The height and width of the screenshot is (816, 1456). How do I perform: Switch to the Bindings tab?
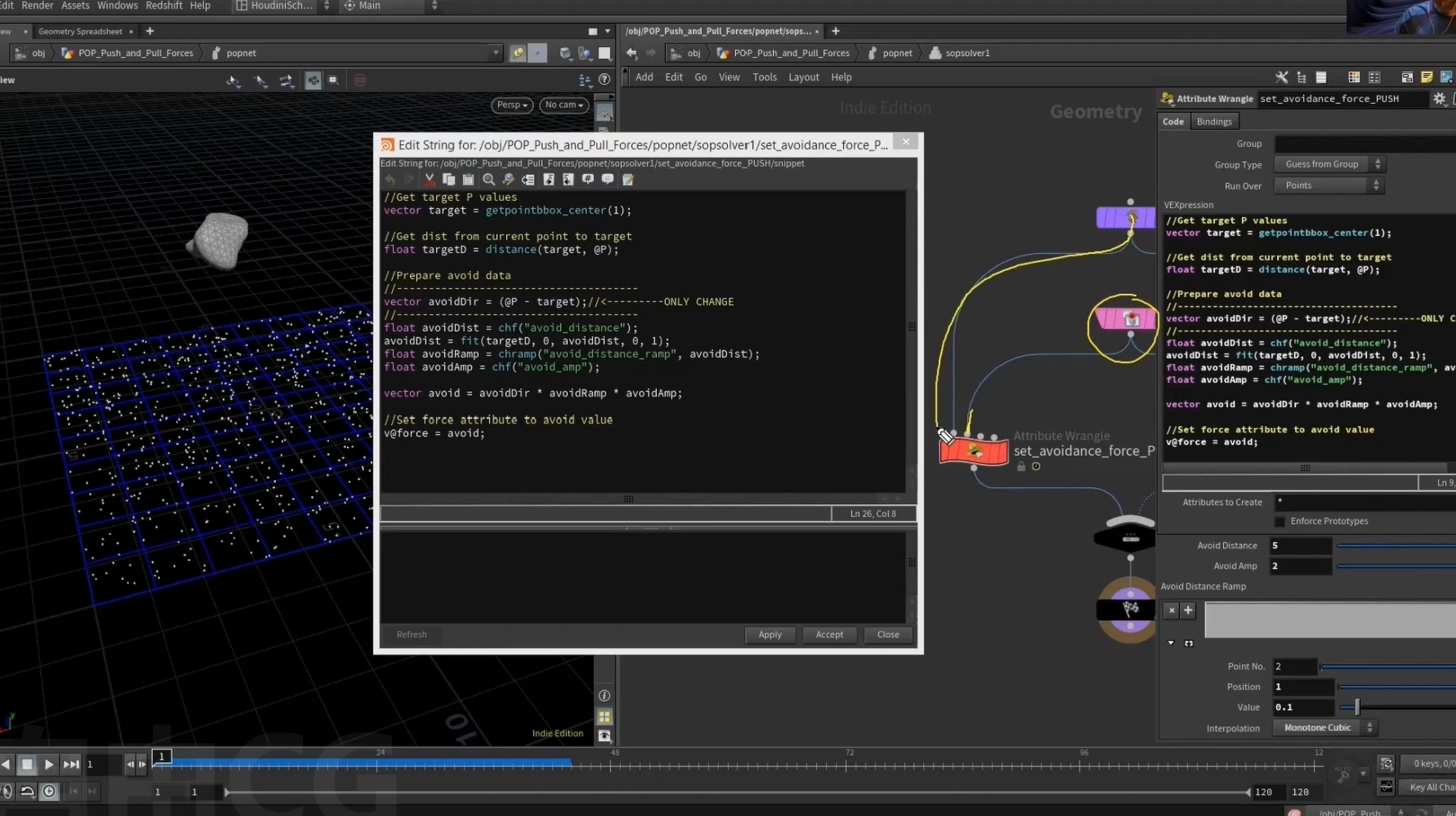(x=1213, y=122)
